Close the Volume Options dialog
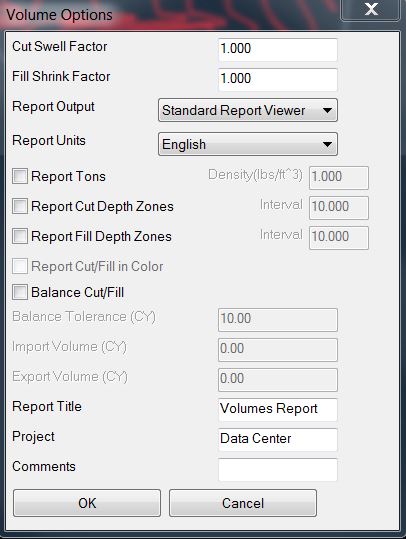This screenshot has width=406, height=539. 370,10
